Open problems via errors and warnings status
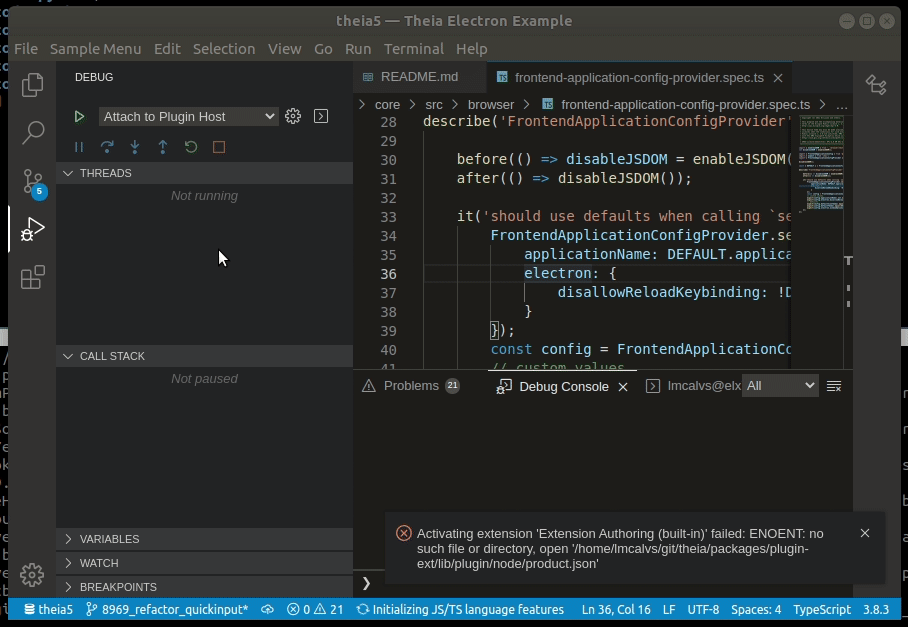This screenshot has height=627, width=908. pyautogui.click(x=315, y=610)
